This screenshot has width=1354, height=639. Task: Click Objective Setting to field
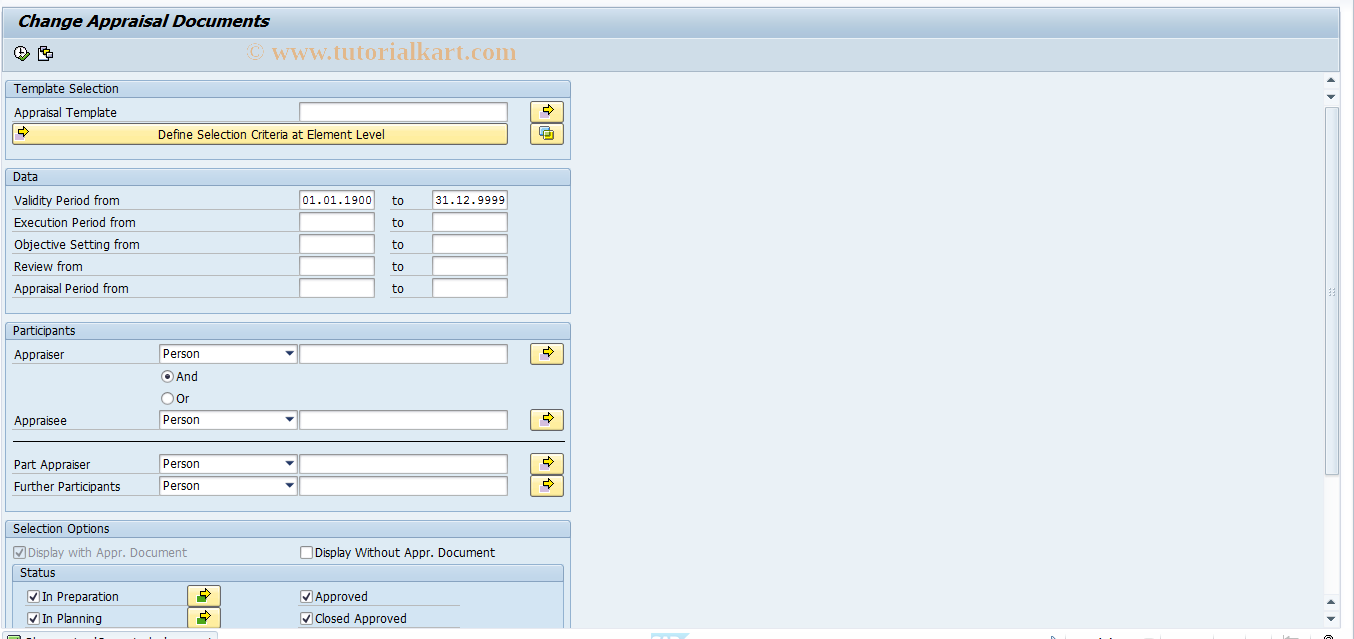[470, 244]
